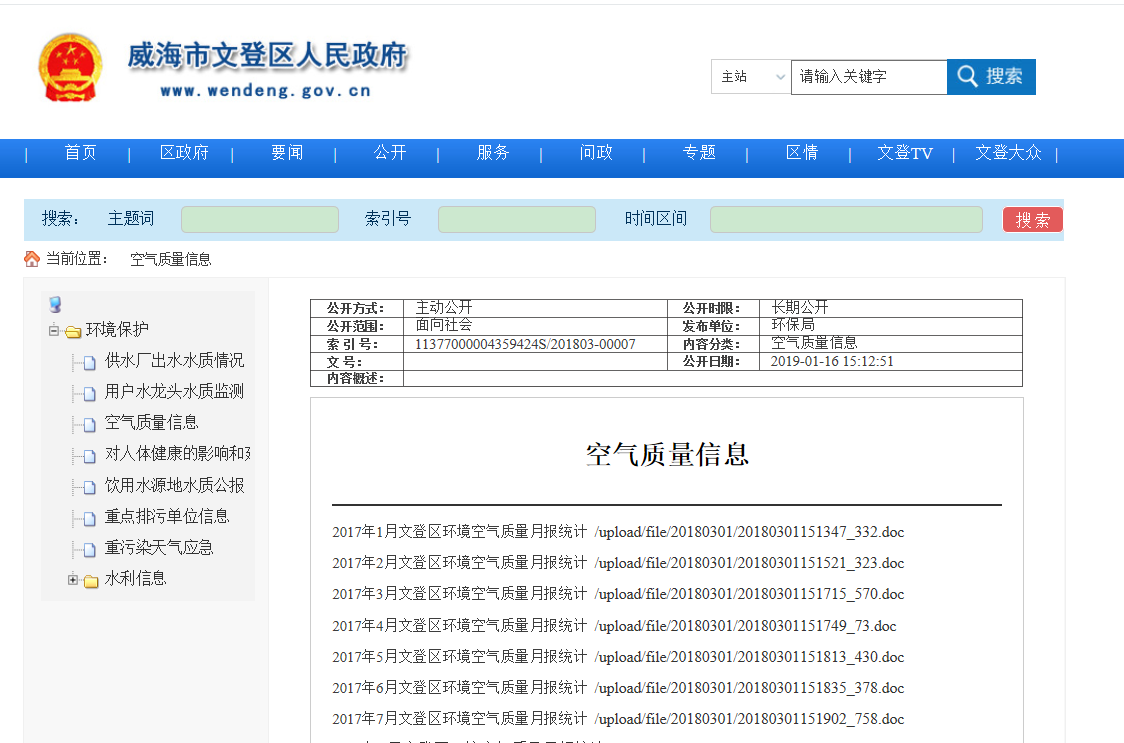Click the home icon beside 当前位置
This screenshot has height=743, width=1124.
(x=32, y=259)
